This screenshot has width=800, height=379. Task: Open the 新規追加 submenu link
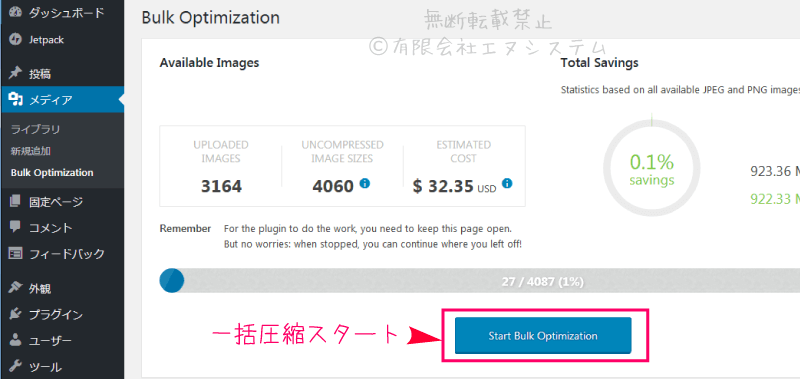coord(31,151)
